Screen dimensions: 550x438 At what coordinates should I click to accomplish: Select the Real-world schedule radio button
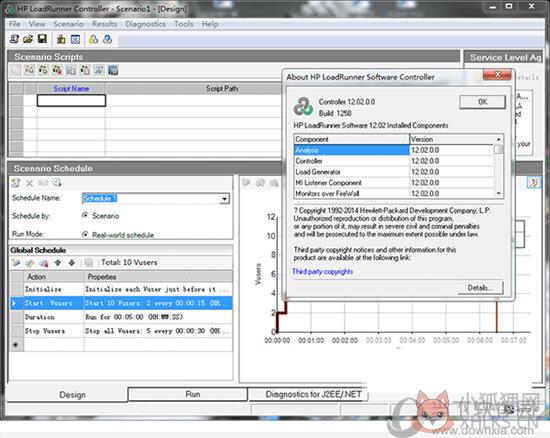pos(85,234)
